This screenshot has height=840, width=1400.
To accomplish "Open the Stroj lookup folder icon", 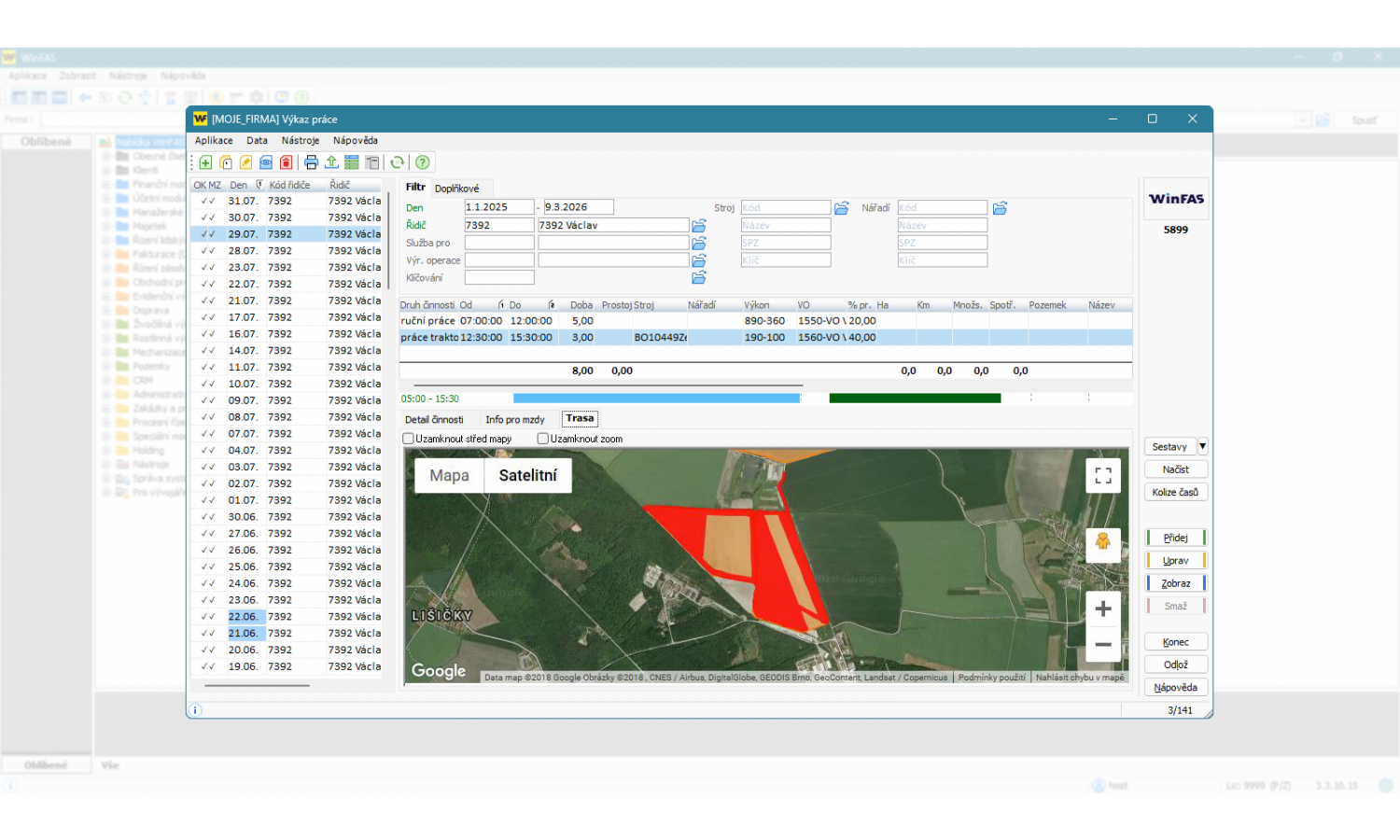I will (841, 208).
